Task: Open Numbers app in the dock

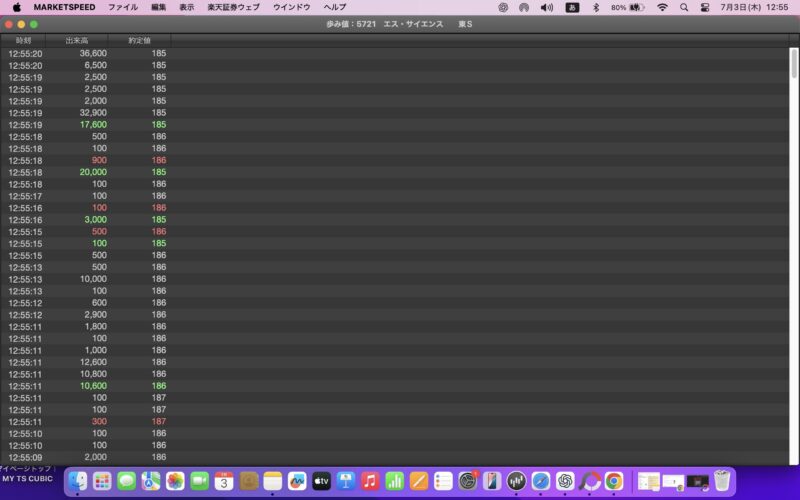Action: coord(394,481)
